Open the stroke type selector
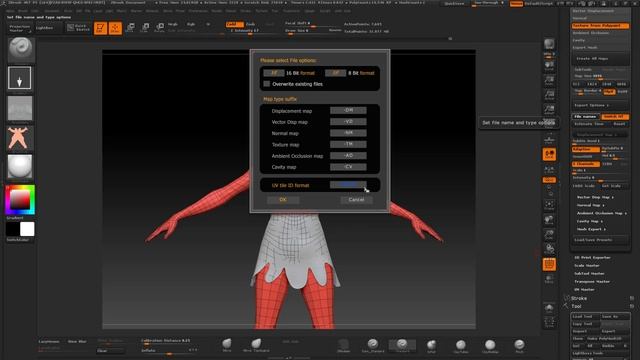The image size is (640, 360). tap(20, 78)
